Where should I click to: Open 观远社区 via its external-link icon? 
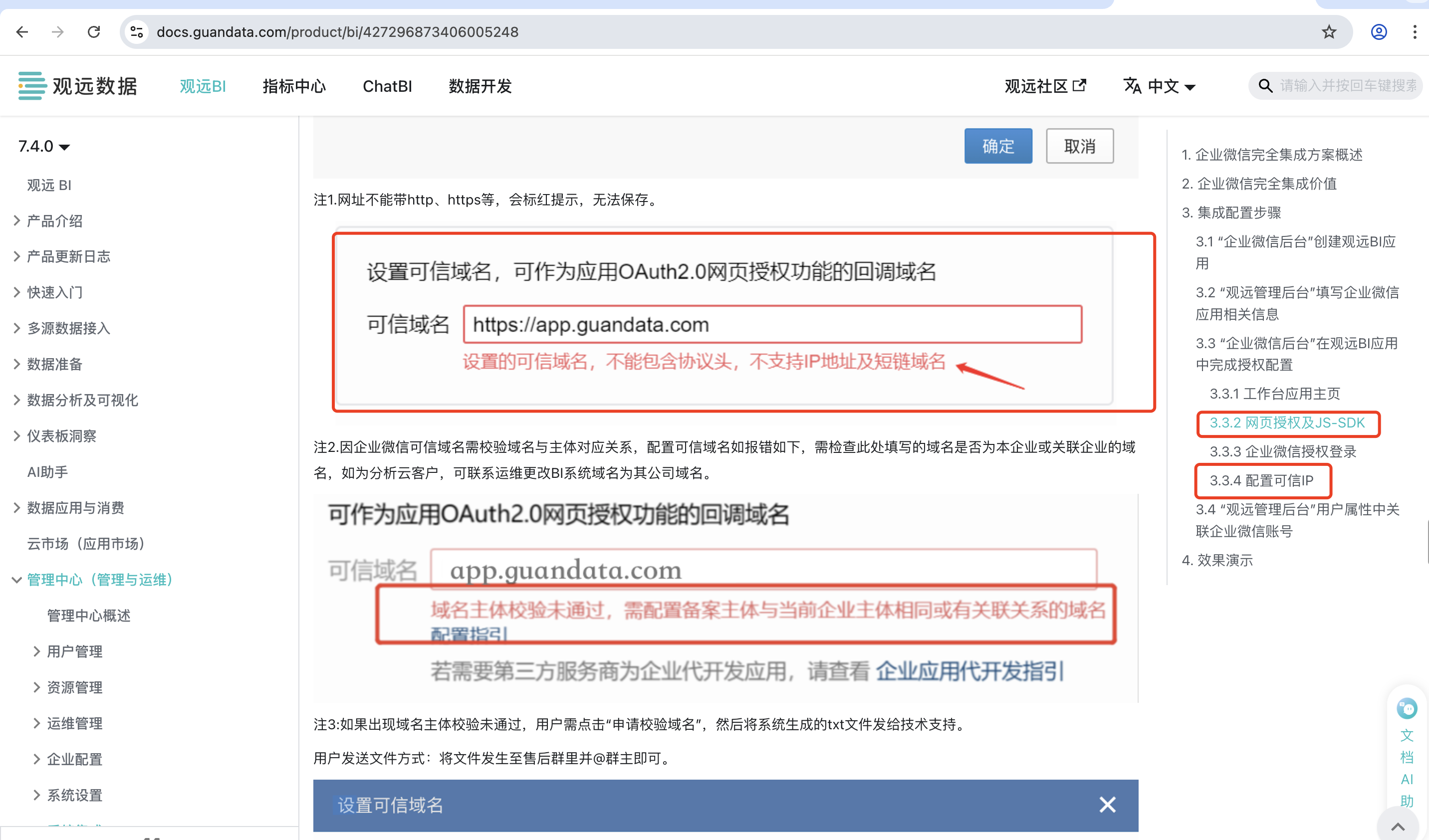tap(1080, 85)
